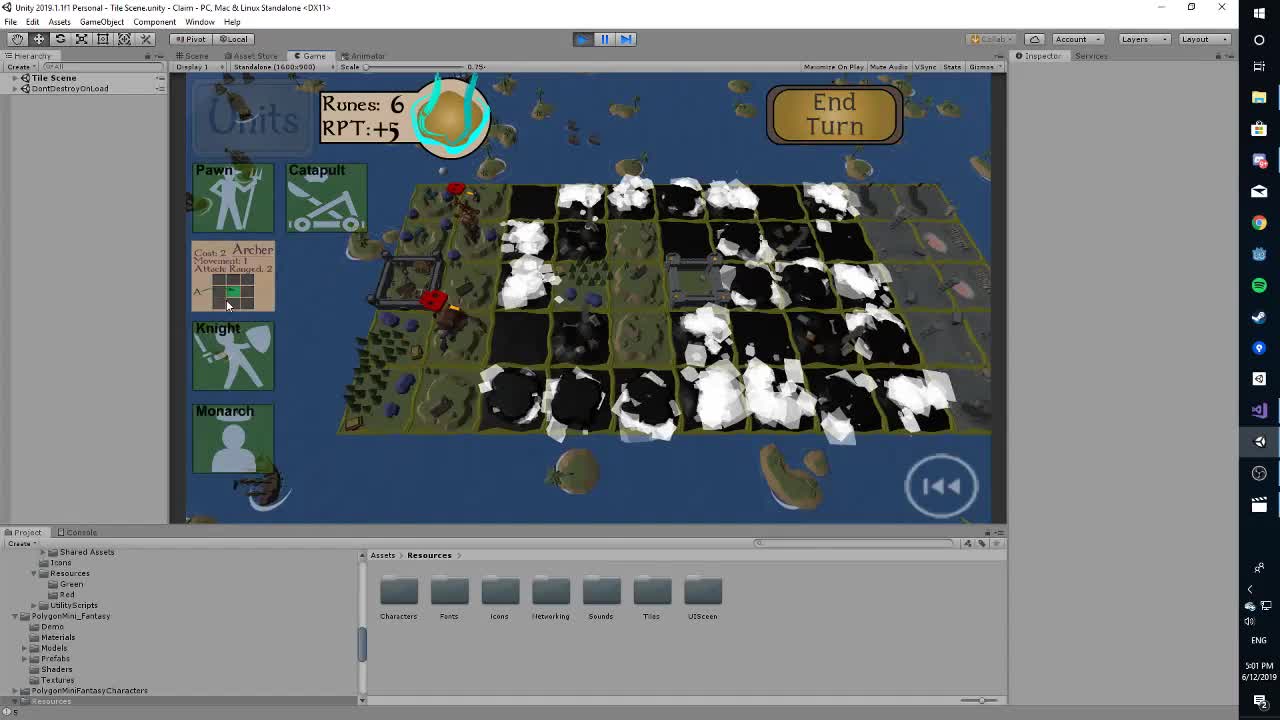Image resolution: width=1280 pixels, height=720 pixels.
Task: Click the Play button
Action: pos(583,39)
